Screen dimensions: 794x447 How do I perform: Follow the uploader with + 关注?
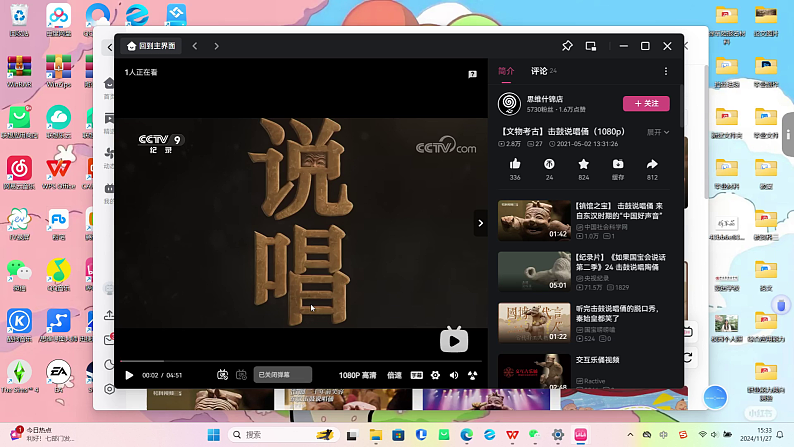646,103
